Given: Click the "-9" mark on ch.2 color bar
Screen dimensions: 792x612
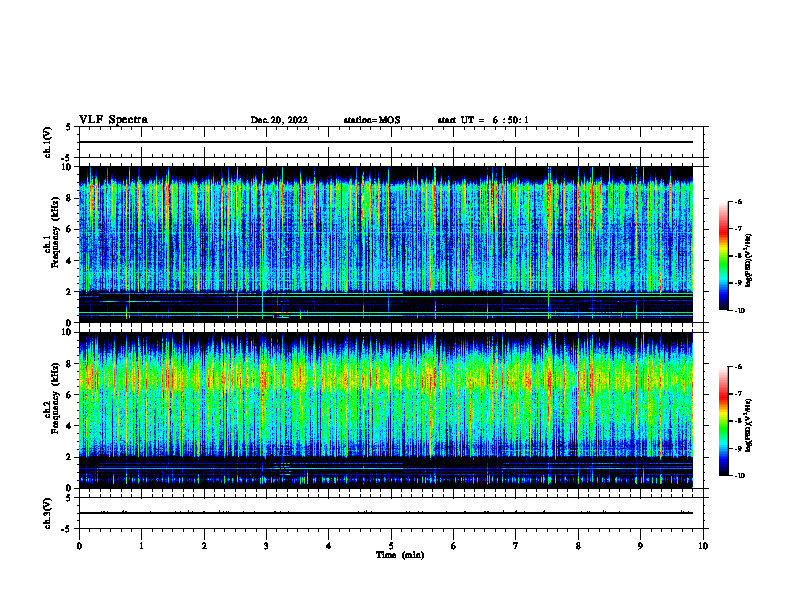Looking at the screenshot, I should (x=738, y=448).
